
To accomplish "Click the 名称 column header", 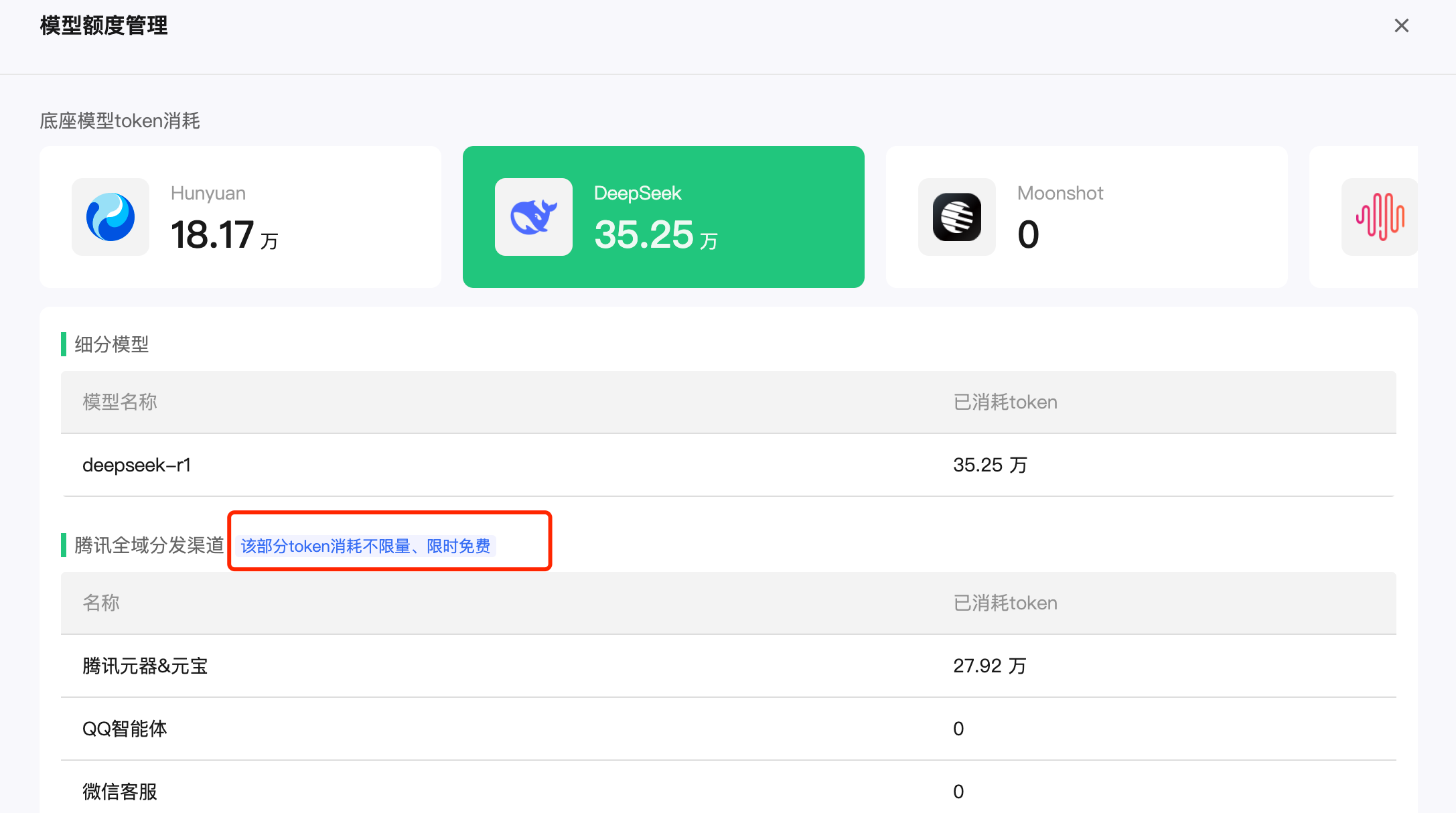I will [x=101, y=603].
